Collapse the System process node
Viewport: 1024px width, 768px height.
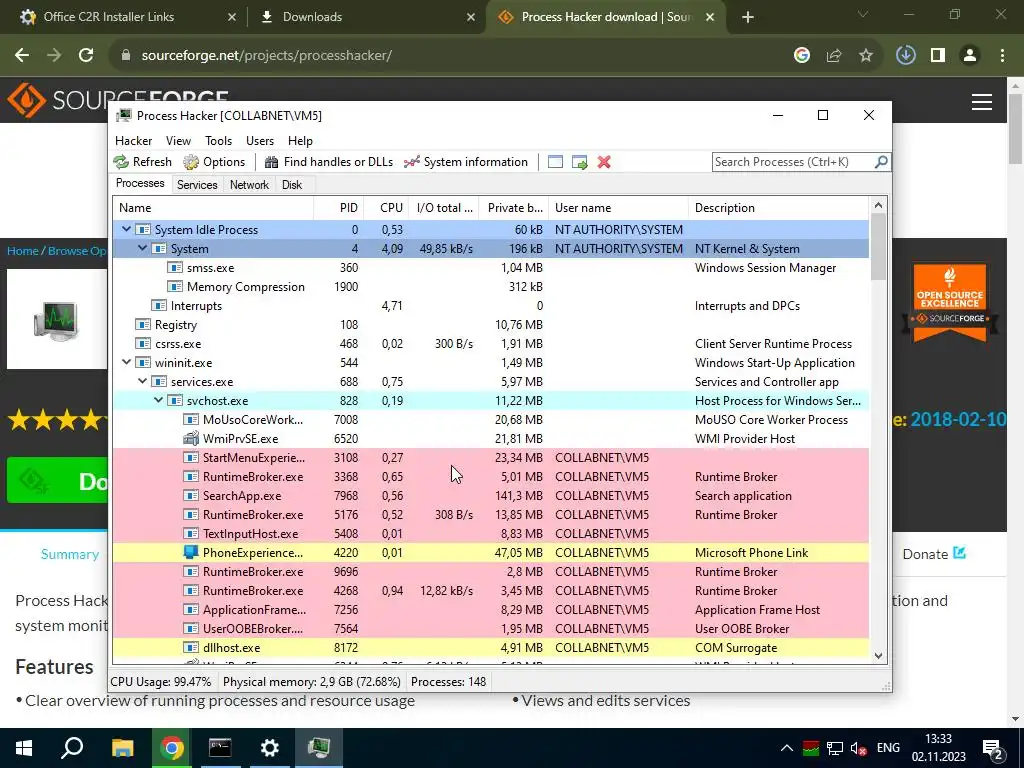click(142, 248)
